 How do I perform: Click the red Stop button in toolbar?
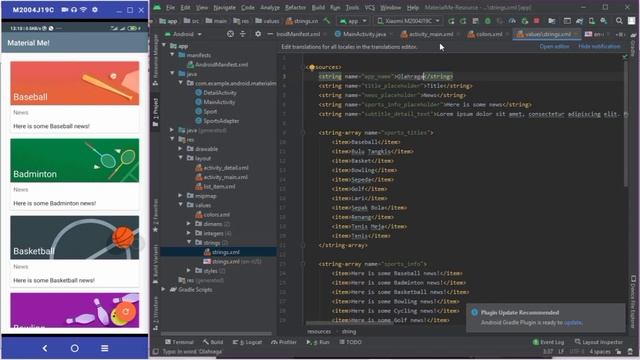pos(537,20)
